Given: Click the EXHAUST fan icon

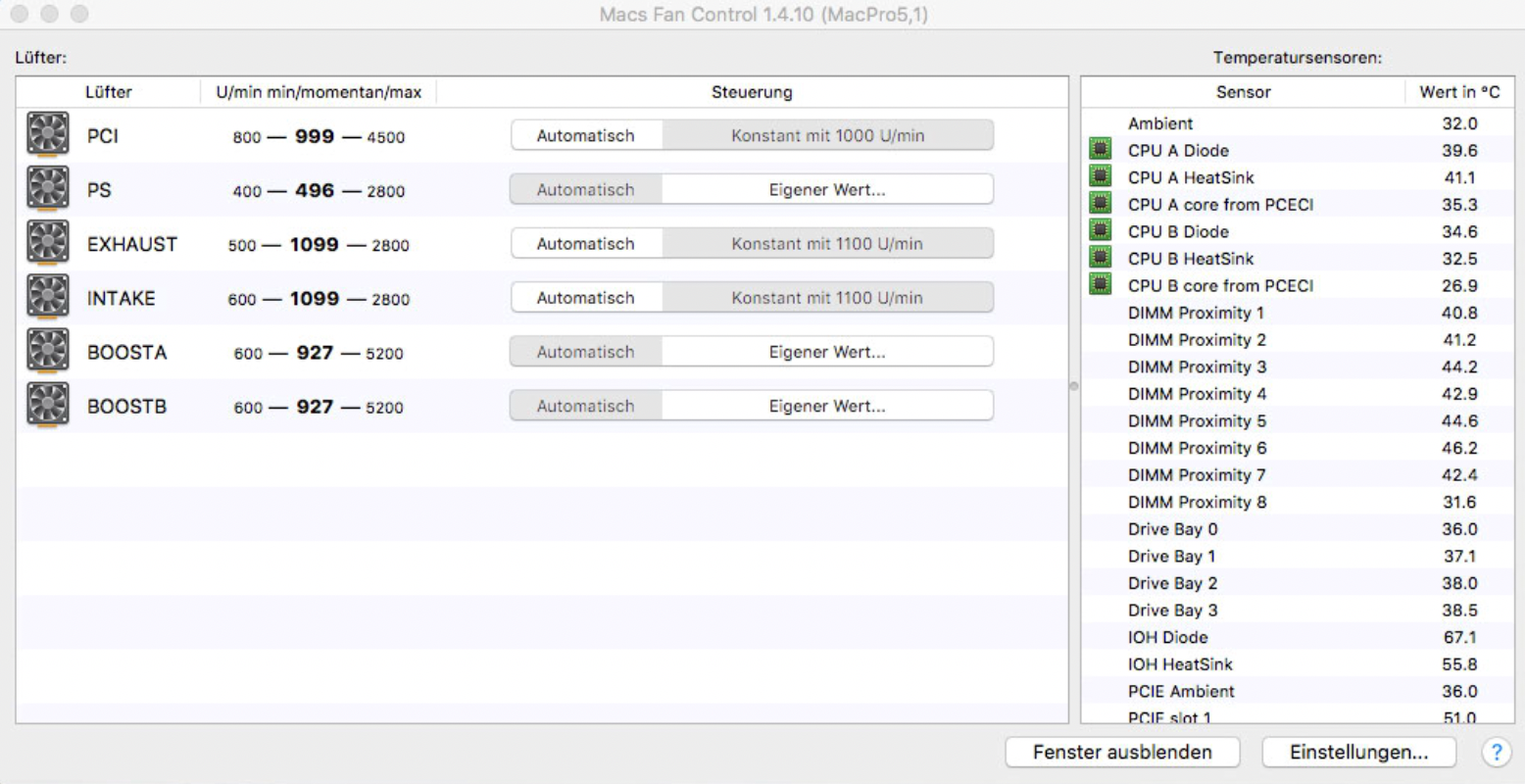Looking at the screenshot, I should tap(48, 243).
